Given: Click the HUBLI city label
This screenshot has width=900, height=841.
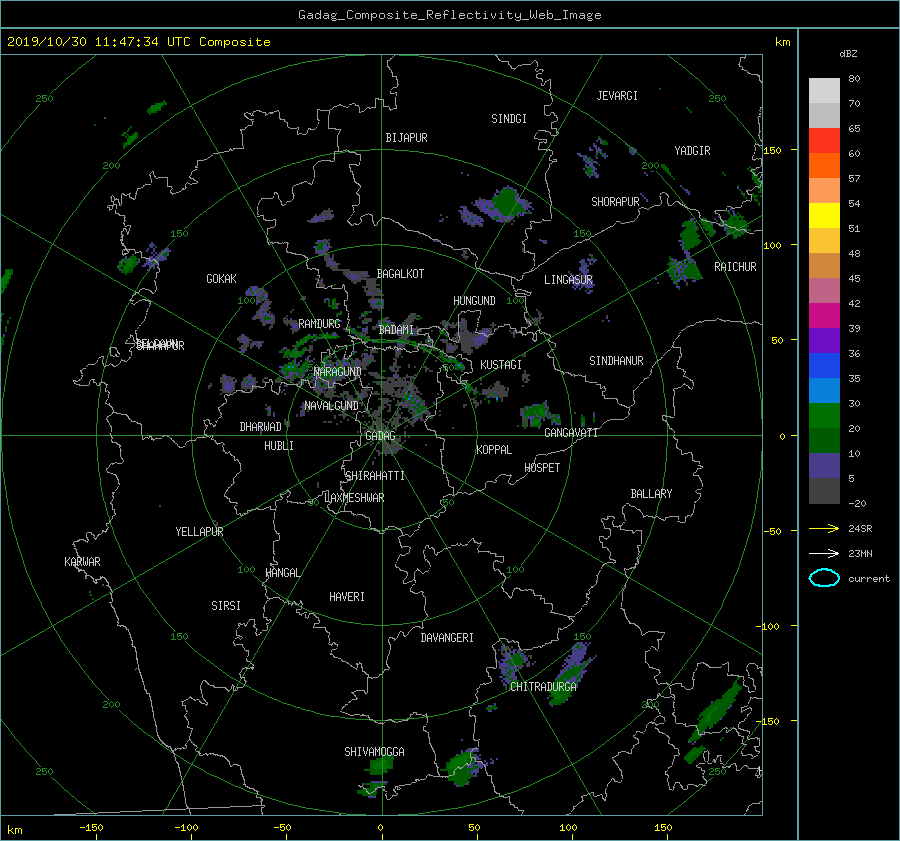Looking at the screenshot, I should pyautogui.click(x=278, y=446).
